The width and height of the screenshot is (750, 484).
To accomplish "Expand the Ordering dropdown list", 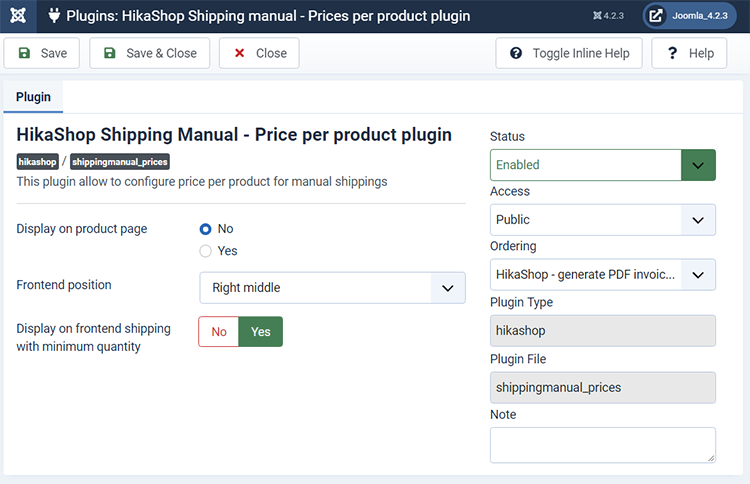I will (603, 275).
